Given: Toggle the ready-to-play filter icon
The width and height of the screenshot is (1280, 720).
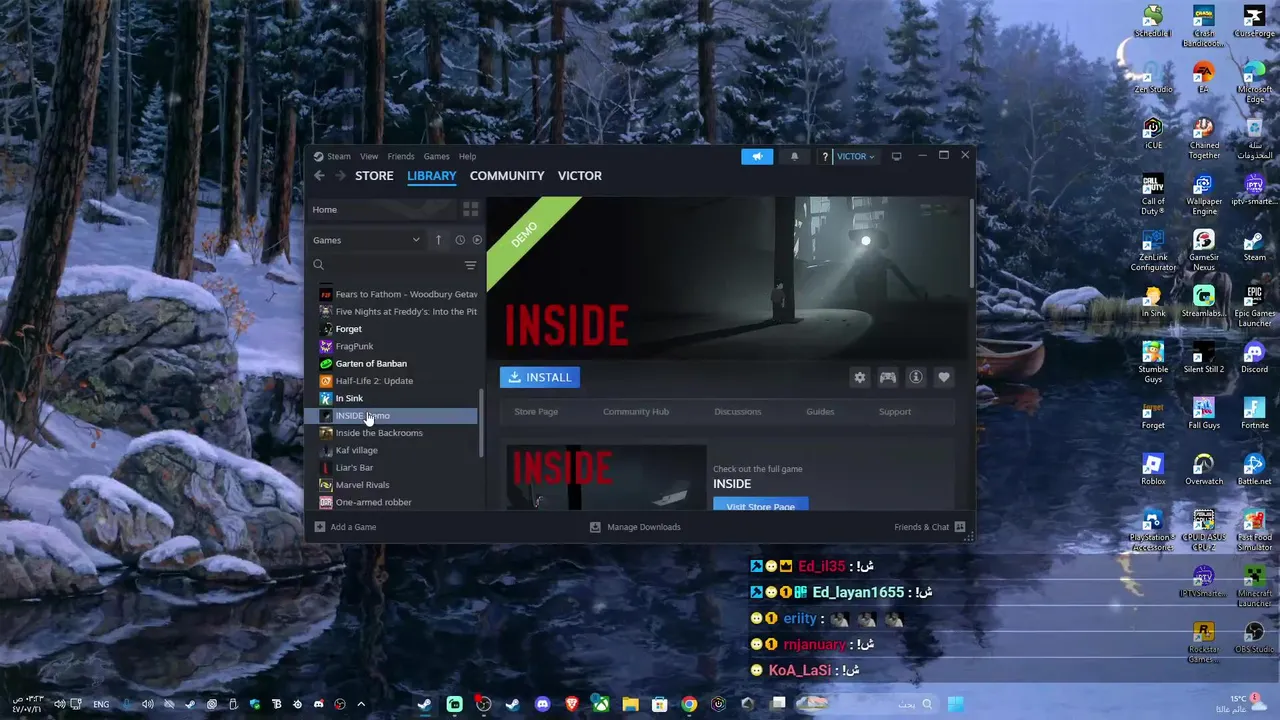Looking at the screenshot, I should point(477,240).
